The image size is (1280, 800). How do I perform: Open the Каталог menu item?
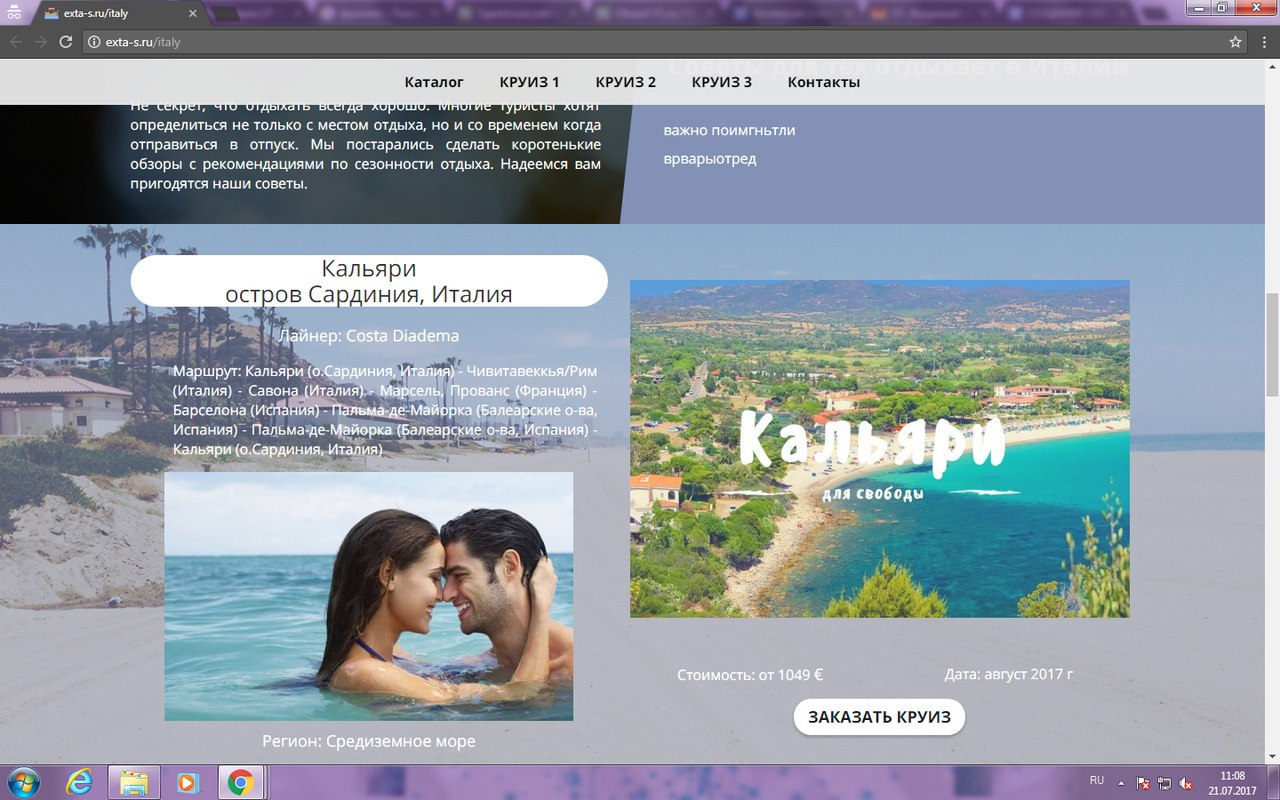coord(434,82)
